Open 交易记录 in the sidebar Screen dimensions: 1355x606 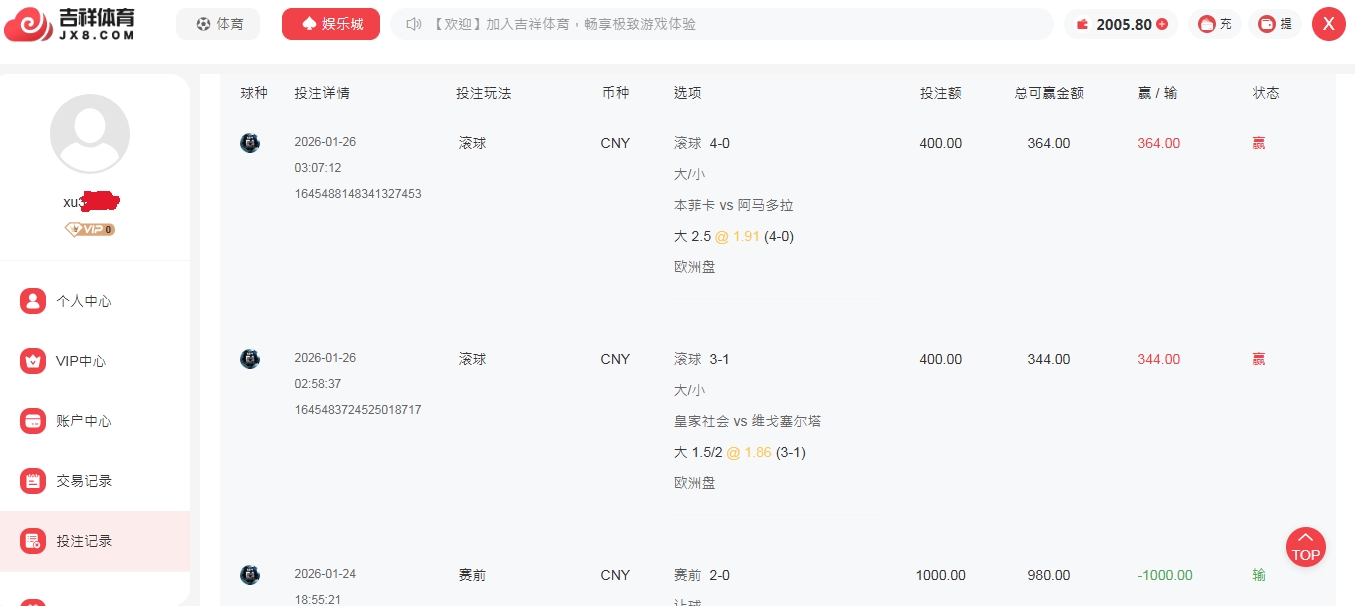click(x=84, y=481)
